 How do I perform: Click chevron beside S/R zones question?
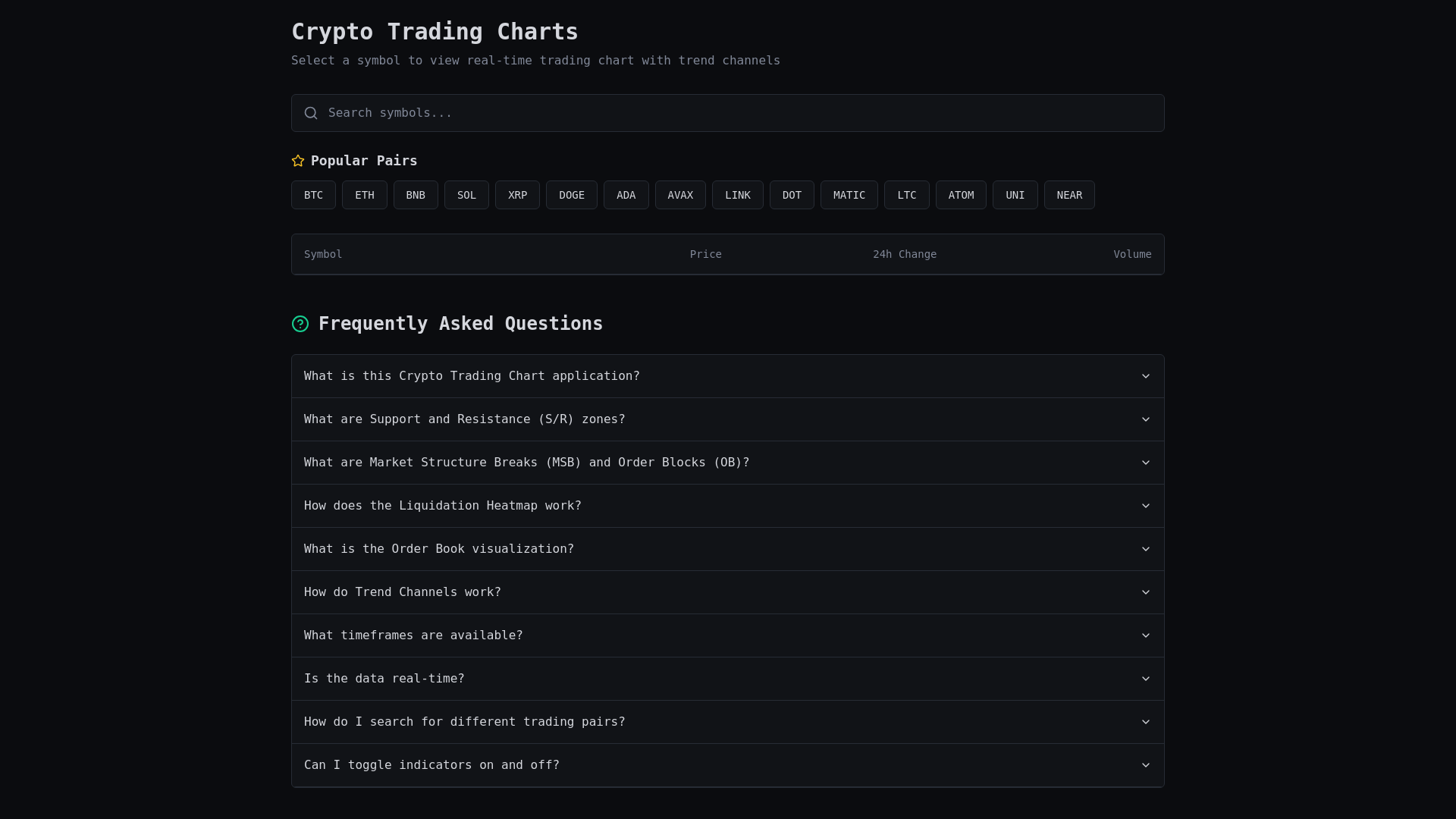(1146, 419)
